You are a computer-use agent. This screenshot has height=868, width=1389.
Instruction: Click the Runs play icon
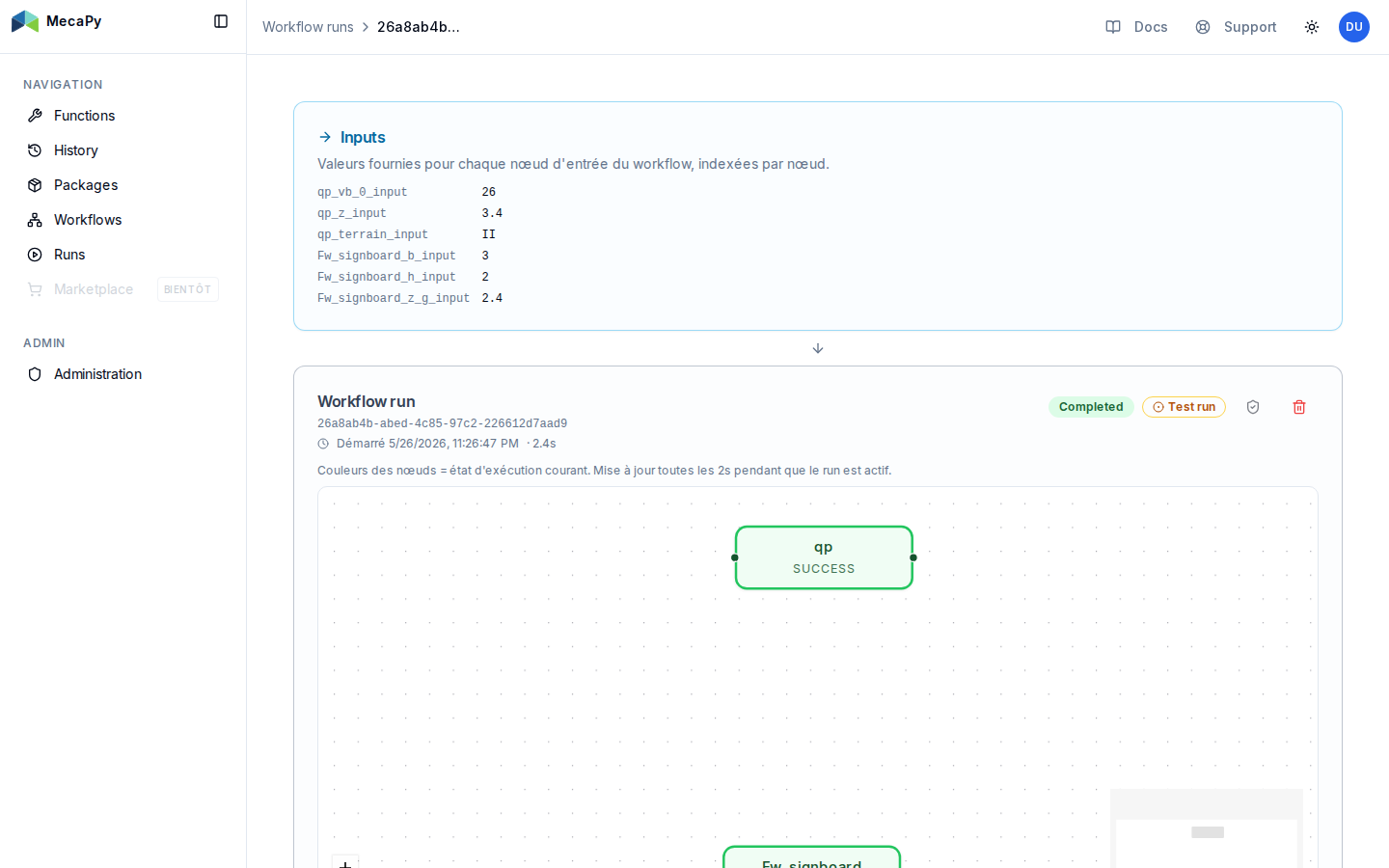(x=35, y=255)
